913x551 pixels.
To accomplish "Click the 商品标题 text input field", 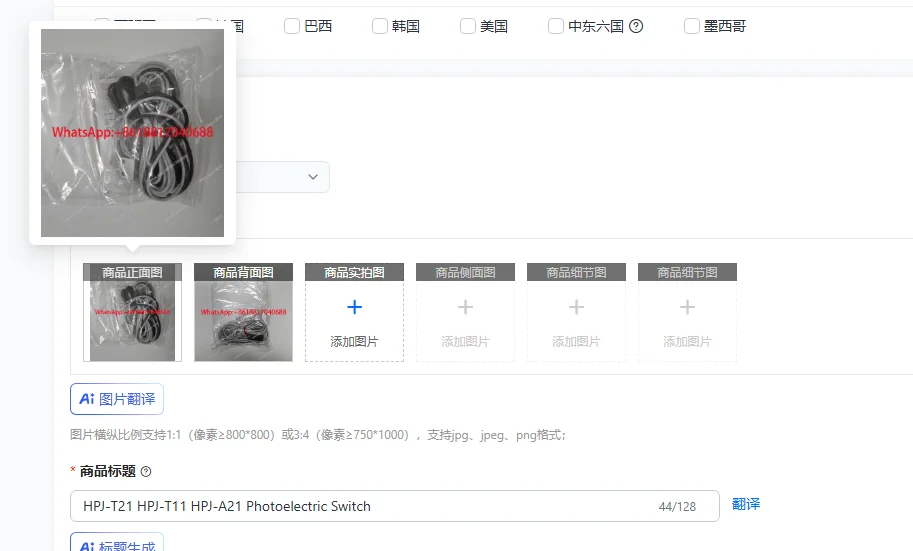I will (395, 506).
